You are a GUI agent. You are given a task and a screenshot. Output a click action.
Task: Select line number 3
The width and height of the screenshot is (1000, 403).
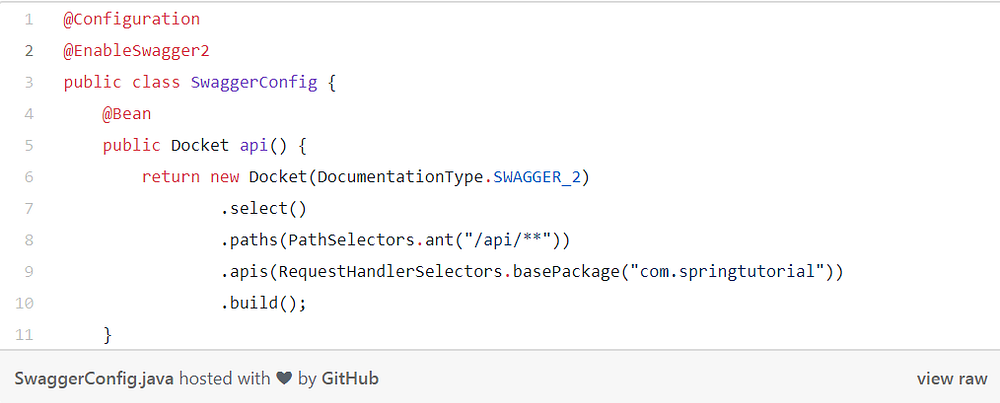pyautogui.click(x=29, y=82)
